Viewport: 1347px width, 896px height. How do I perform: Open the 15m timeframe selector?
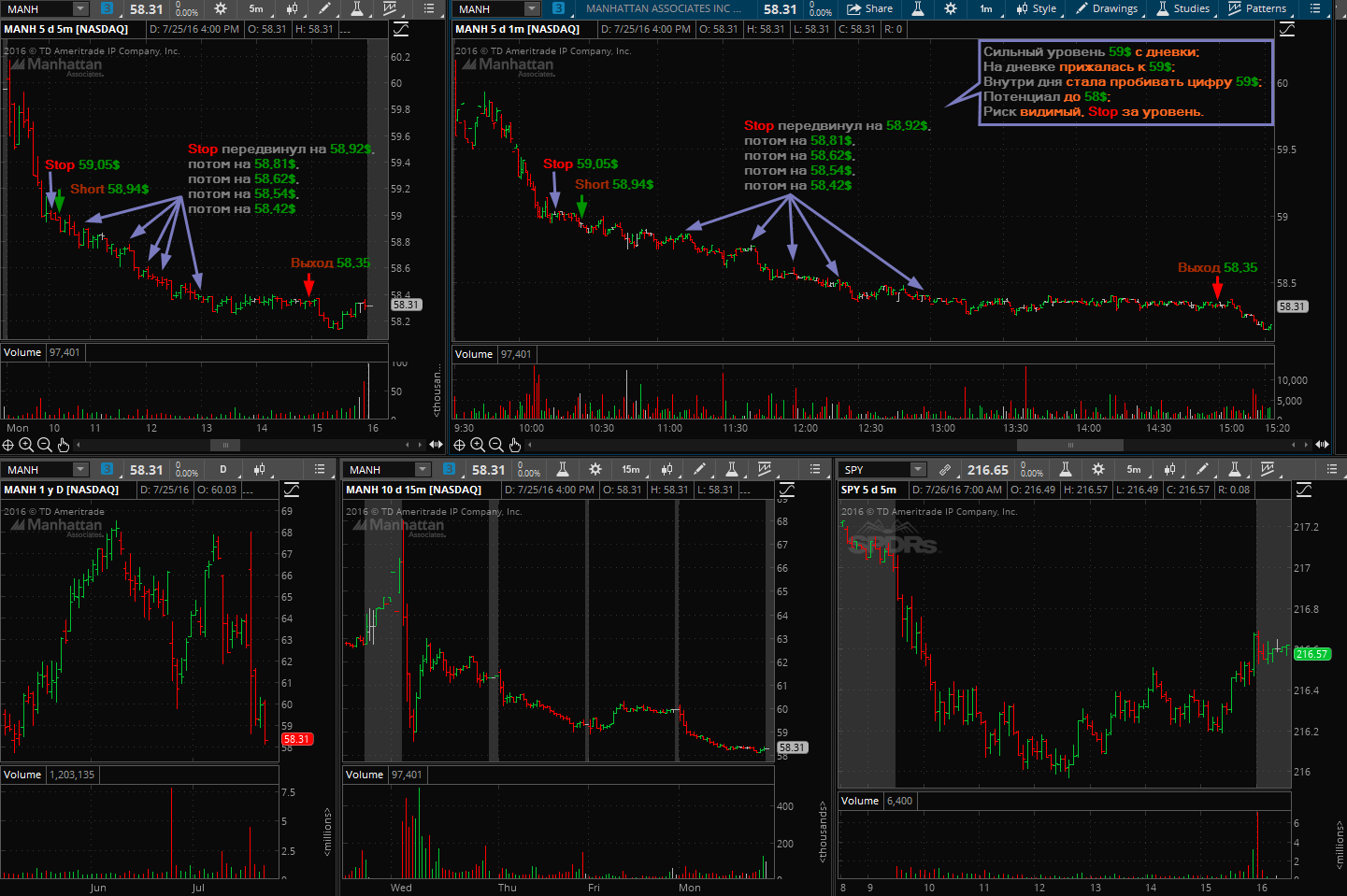[x=631, y=469]
